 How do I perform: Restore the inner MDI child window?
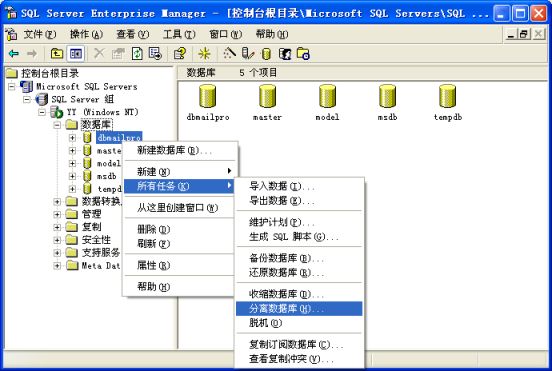point(524,34)
